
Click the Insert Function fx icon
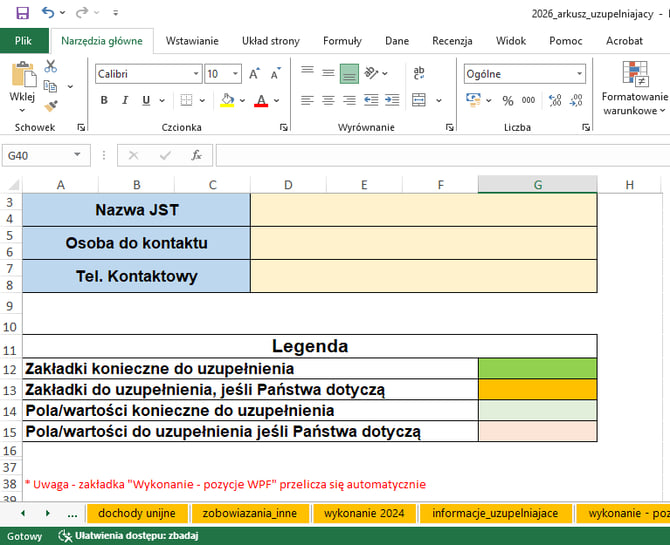[x=197, y=155]
